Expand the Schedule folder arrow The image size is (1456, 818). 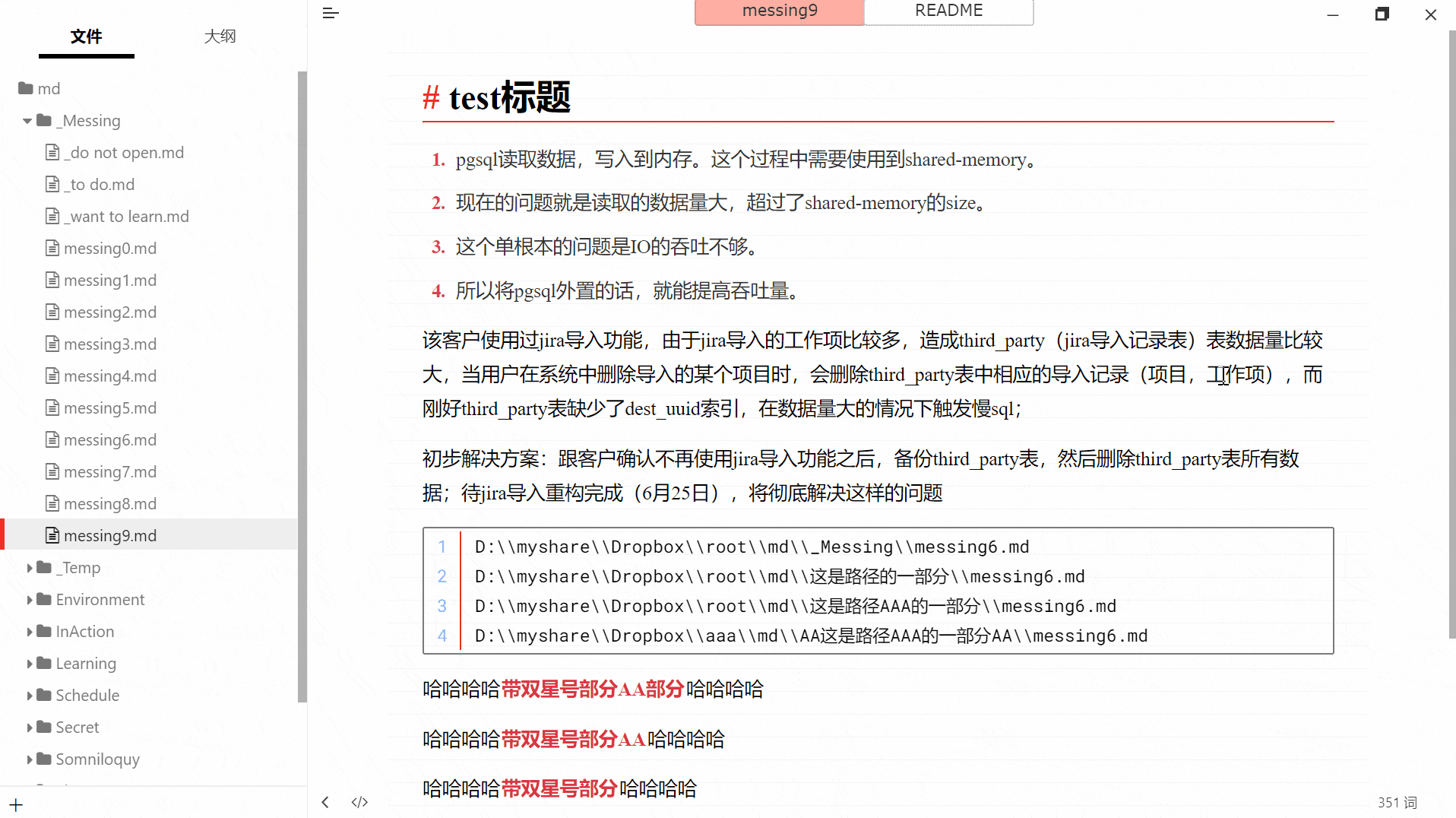pyautogui.click(x=29, y=696)
